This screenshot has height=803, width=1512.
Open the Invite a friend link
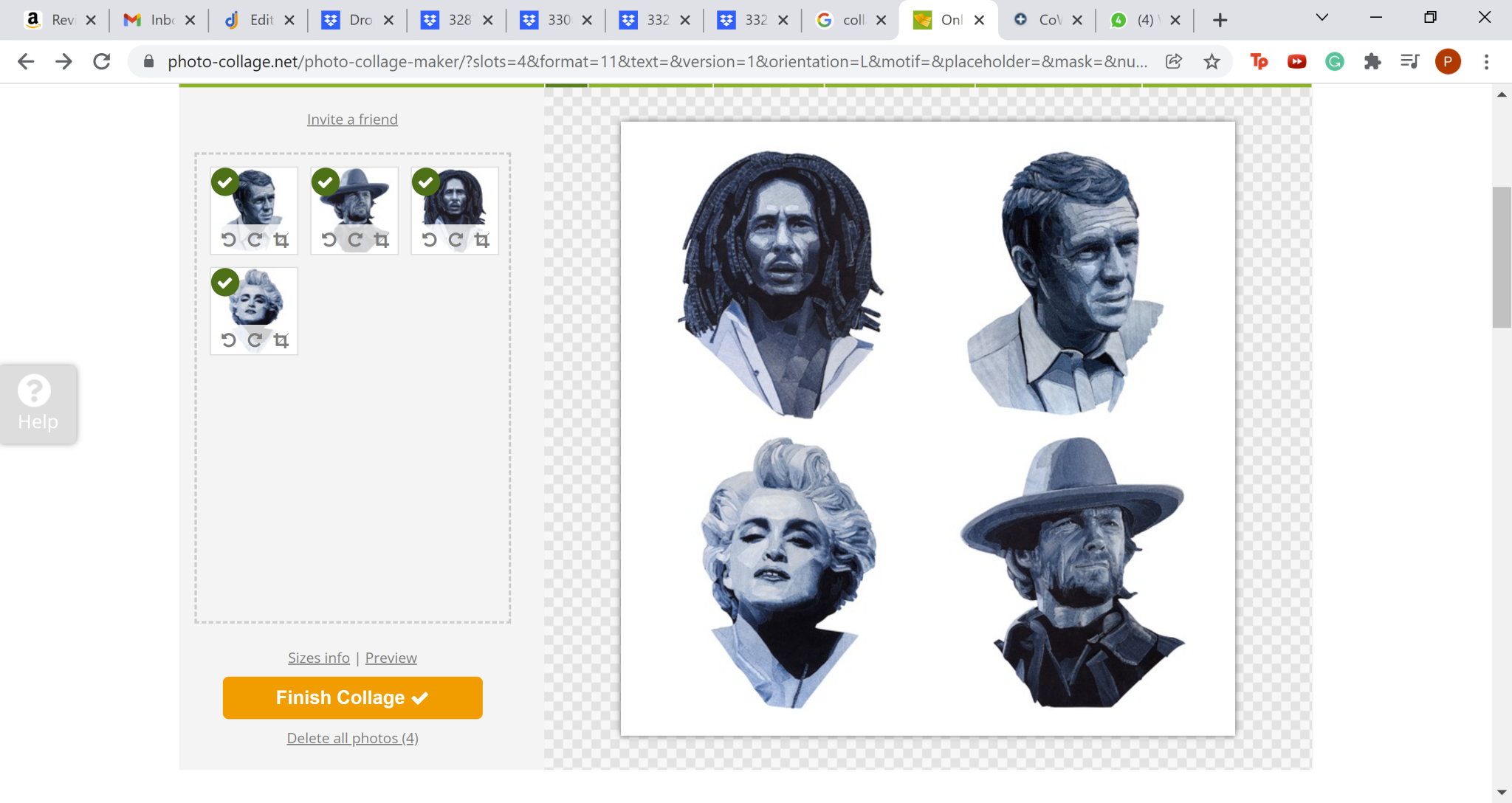[352, 120]
